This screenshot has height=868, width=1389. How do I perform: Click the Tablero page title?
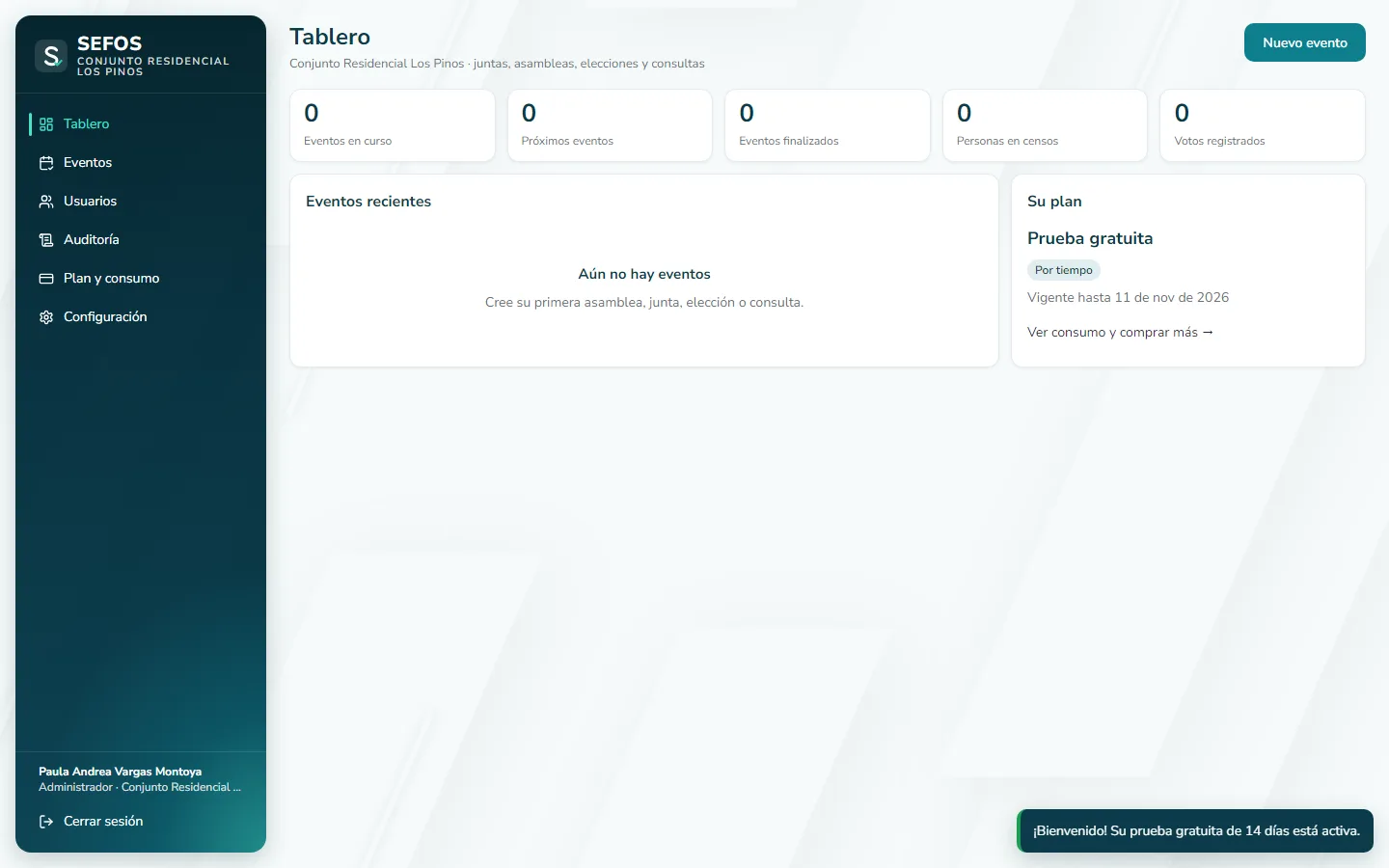tap(330, 37)
